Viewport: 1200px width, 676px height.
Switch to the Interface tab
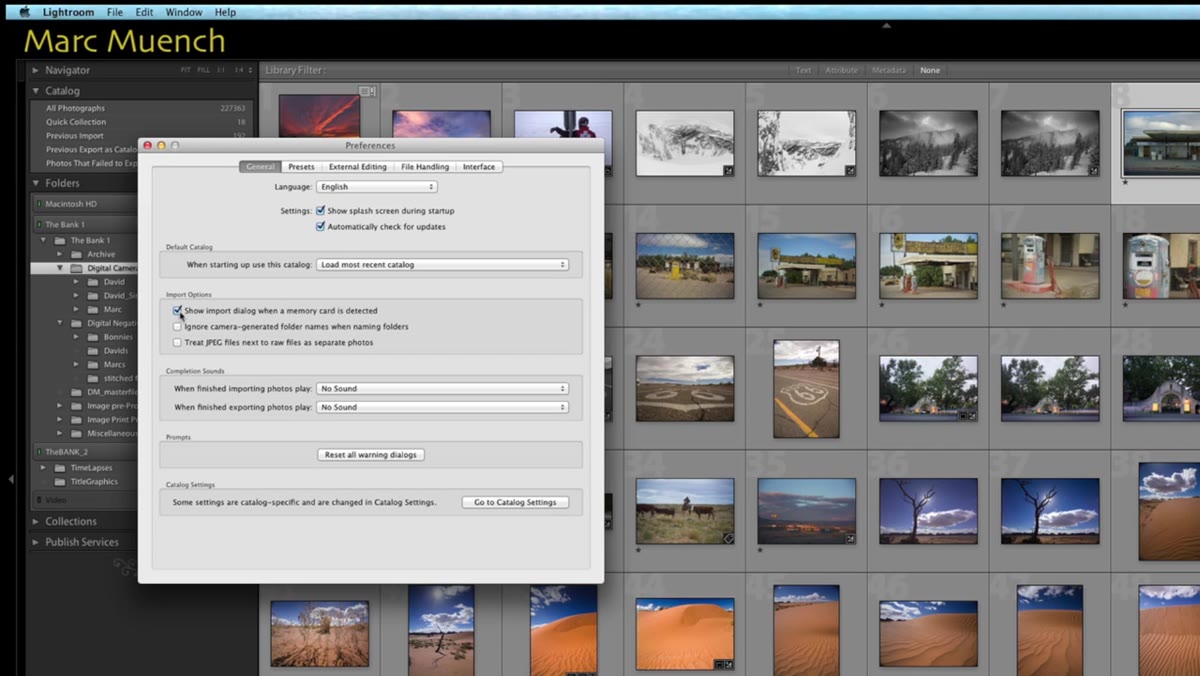tap(479, 167)
